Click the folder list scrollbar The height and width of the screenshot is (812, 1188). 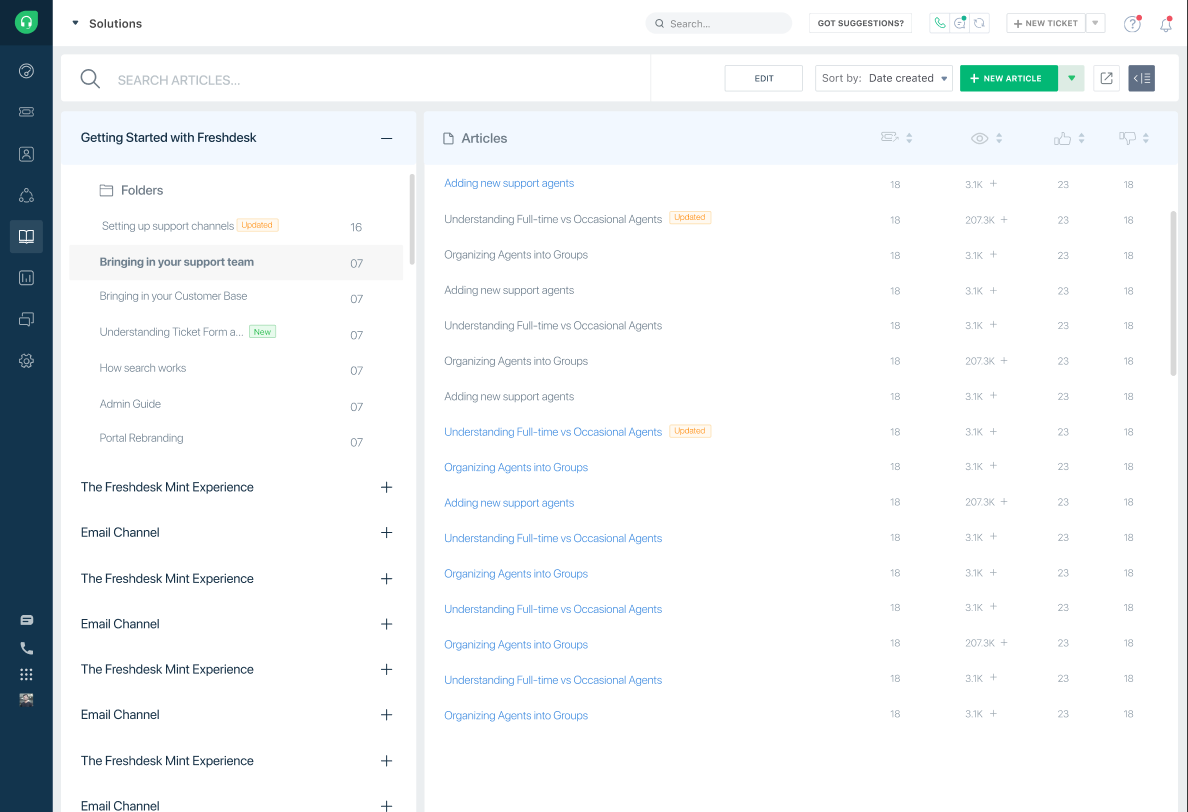(412, 220)
